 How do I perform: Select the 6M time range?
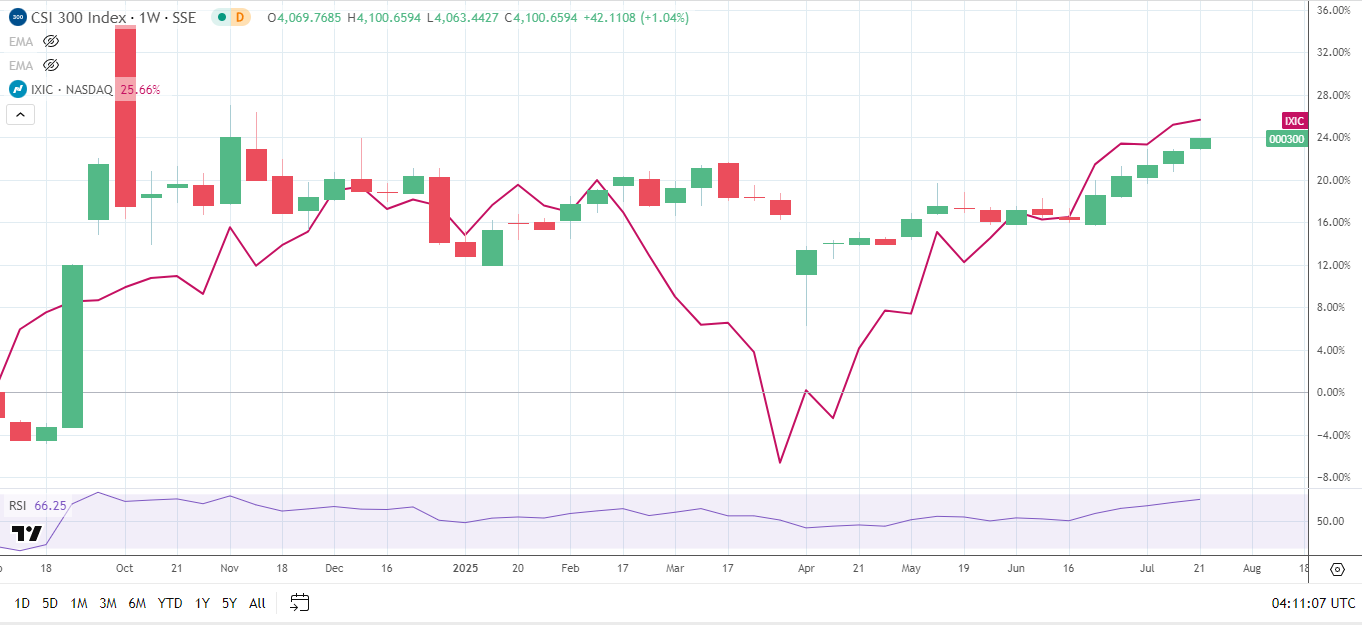point(137,603)
